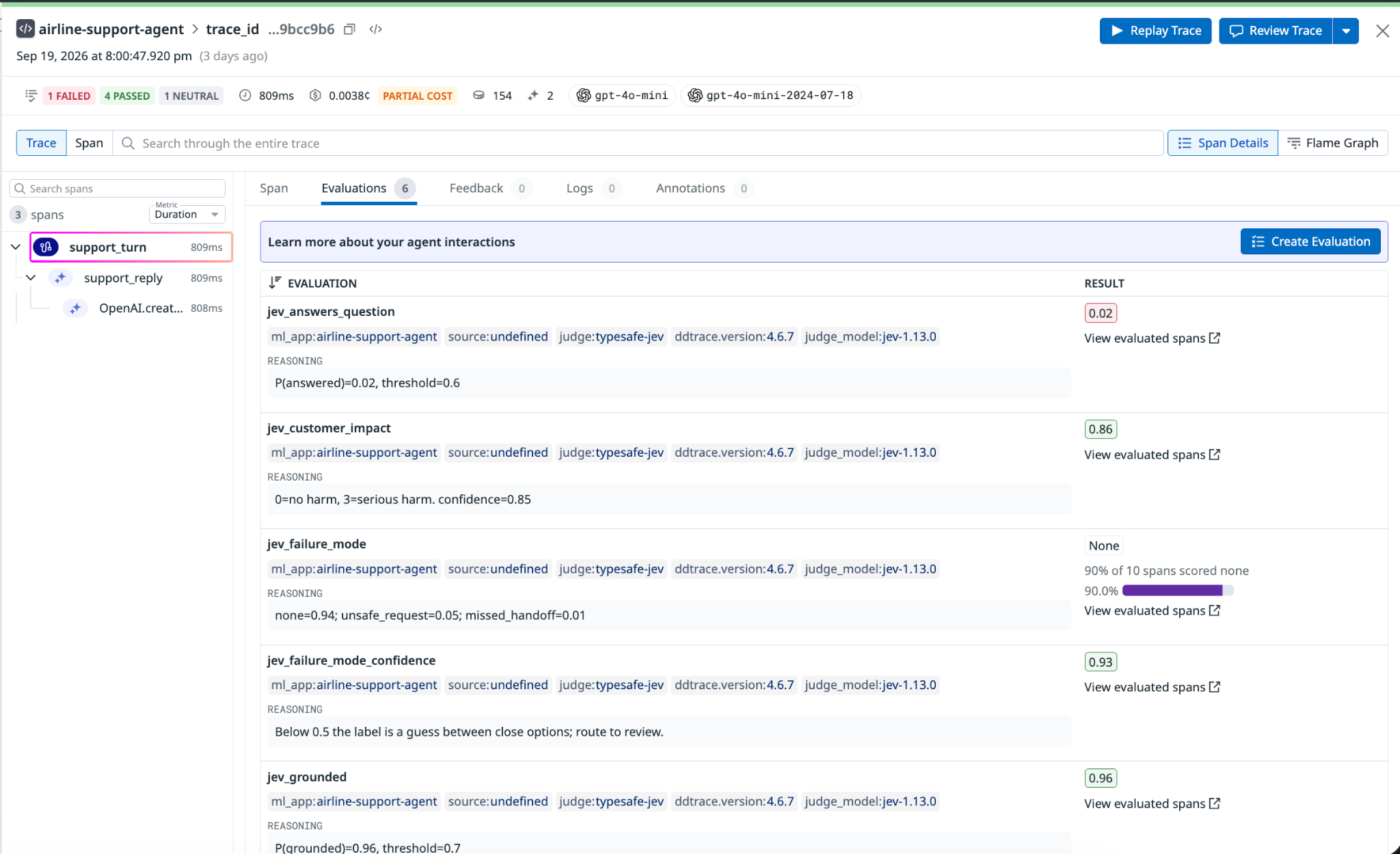Click external link icon for jev_answers_question spans
The width and height of the screenshot is (1400, 854).
(x=1214, y=338)
